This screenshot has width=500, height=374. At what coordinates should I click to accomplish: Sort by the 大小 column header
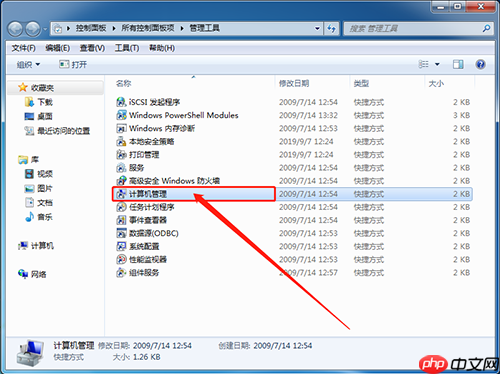[x=436, y=83]
